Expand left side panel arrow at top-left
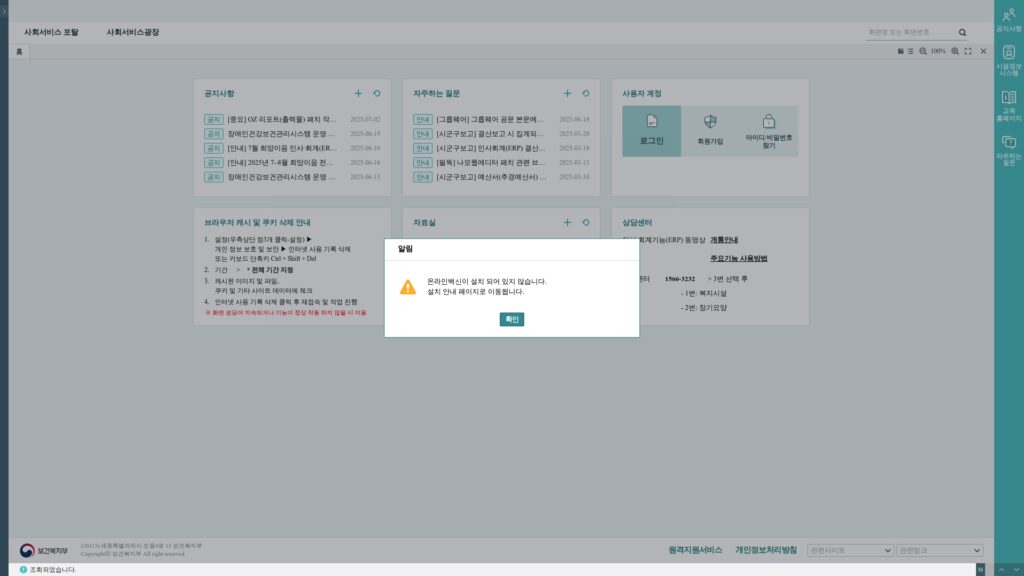Image resolution: width=1024 pixels, height=576 pixels. (4, 10)
